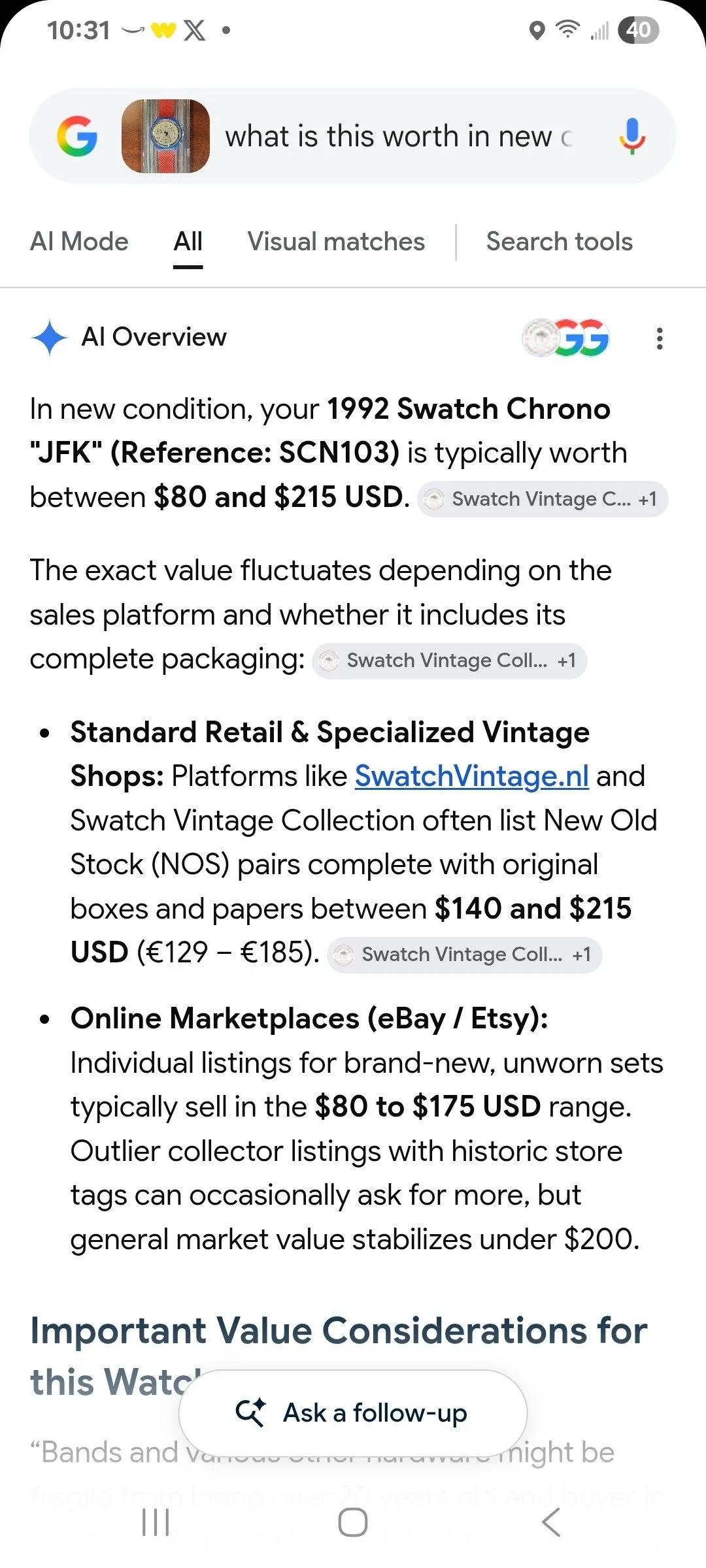Viewport: 706px width, 1568px height.
Task: Expand source chip after 'complete packaging:'
Action: [x=450, y=661]
